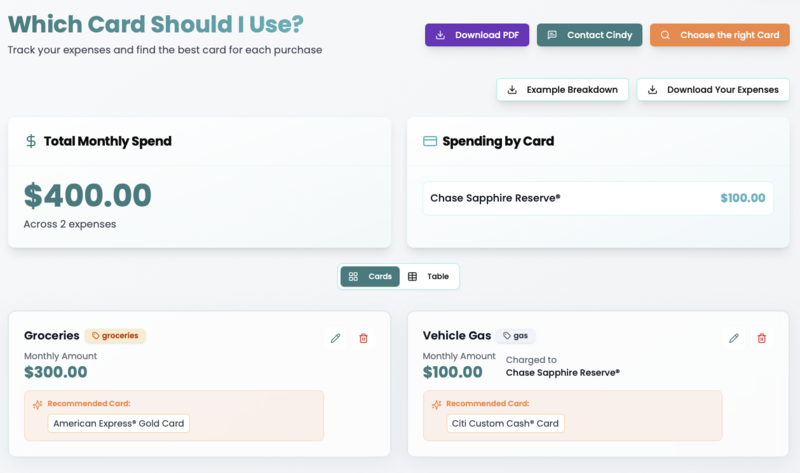Click the gas category tag
Image resolution: width=800 pixels, height=473 pixels.
pyautogui.click(x=515, y=336)
